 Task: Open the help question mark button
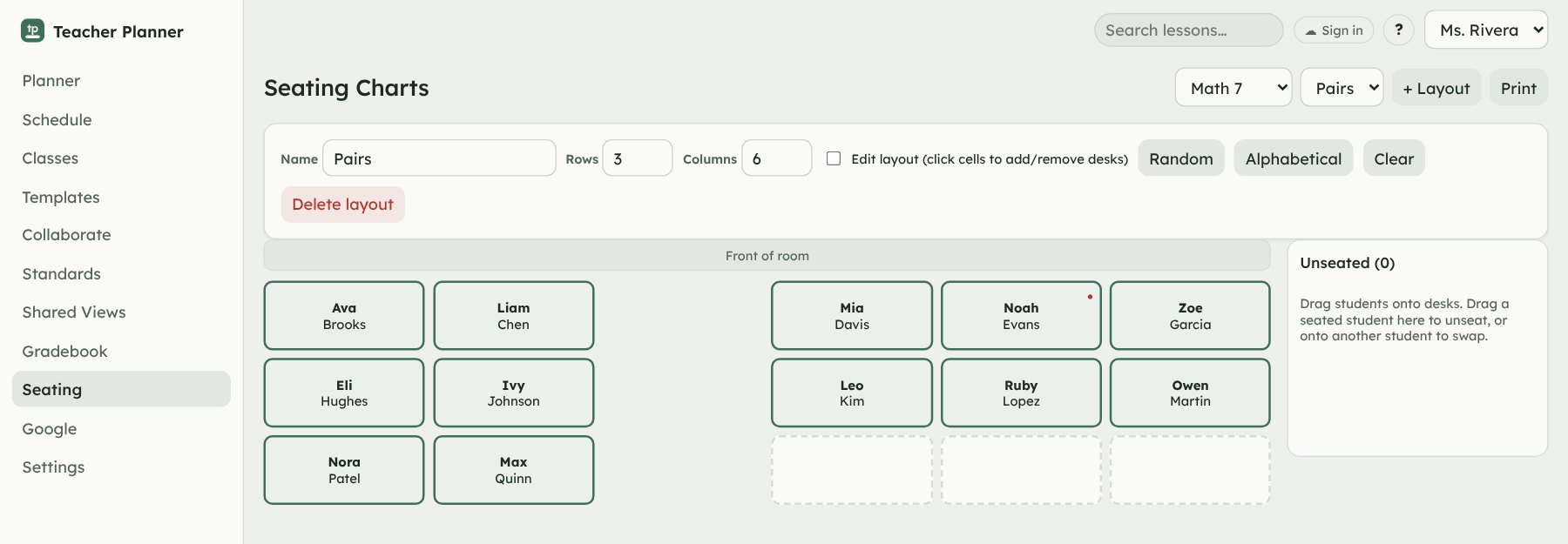[1399, 30]
